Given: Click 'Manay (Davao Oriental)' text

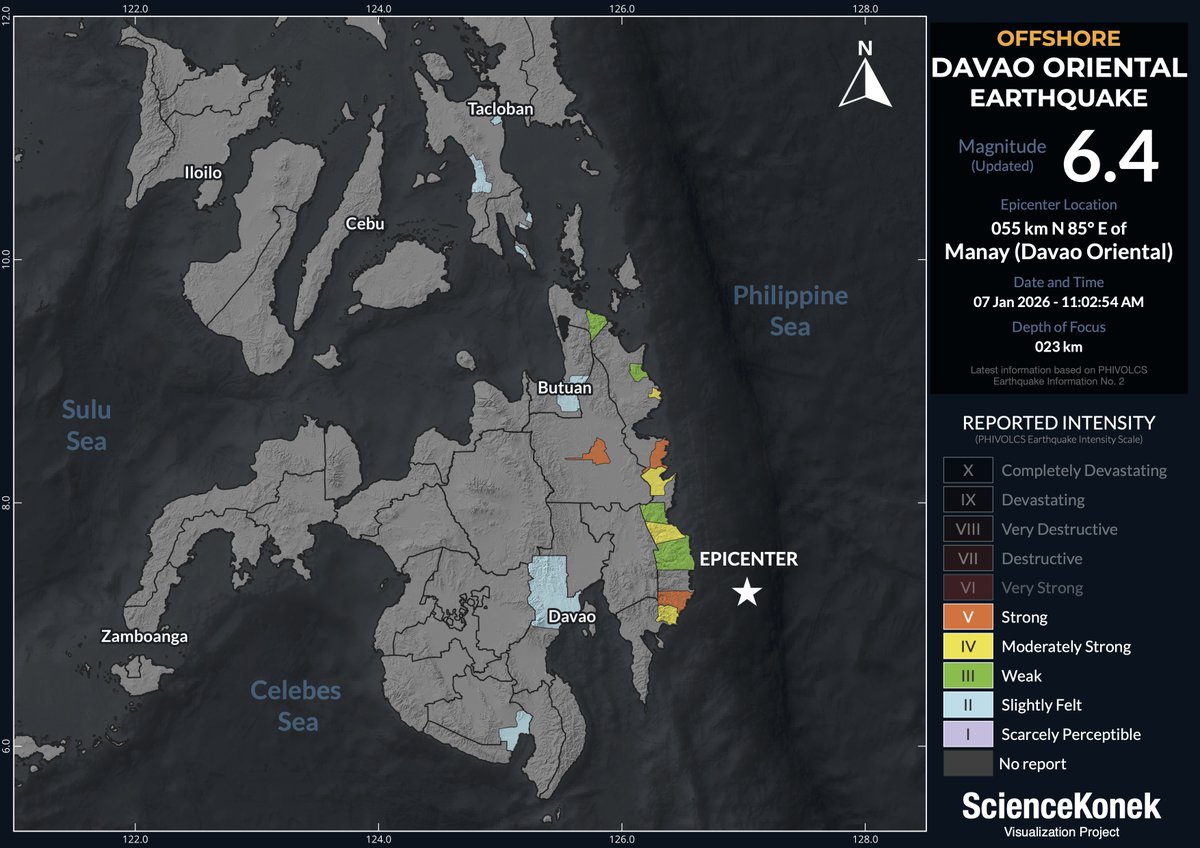Looking at the screenshot, I should point(1058,252).
